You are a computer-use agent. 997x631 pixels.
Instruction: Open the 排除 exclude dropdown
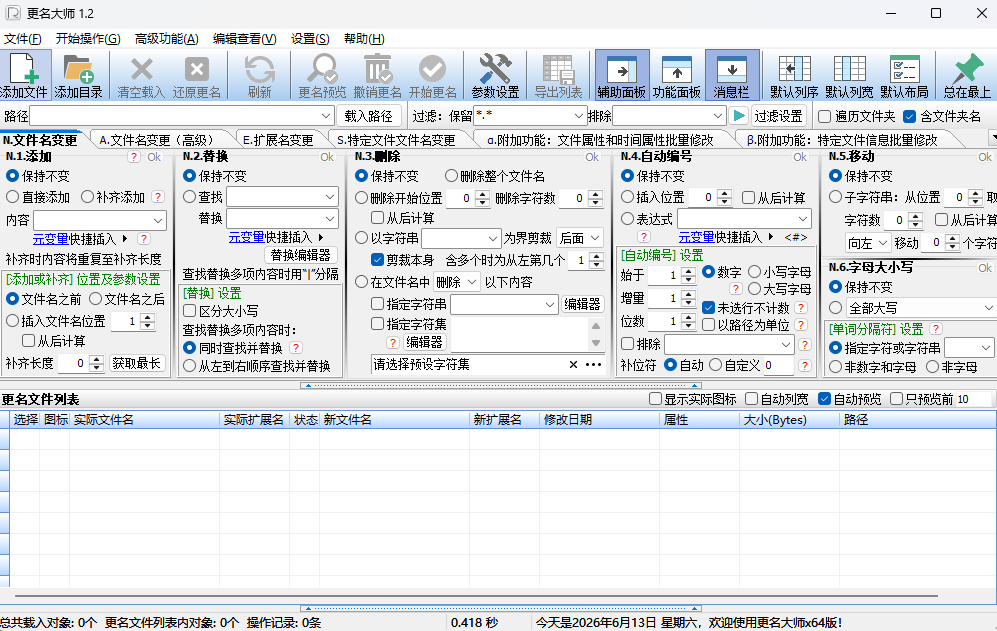click(x=717, y=116)
